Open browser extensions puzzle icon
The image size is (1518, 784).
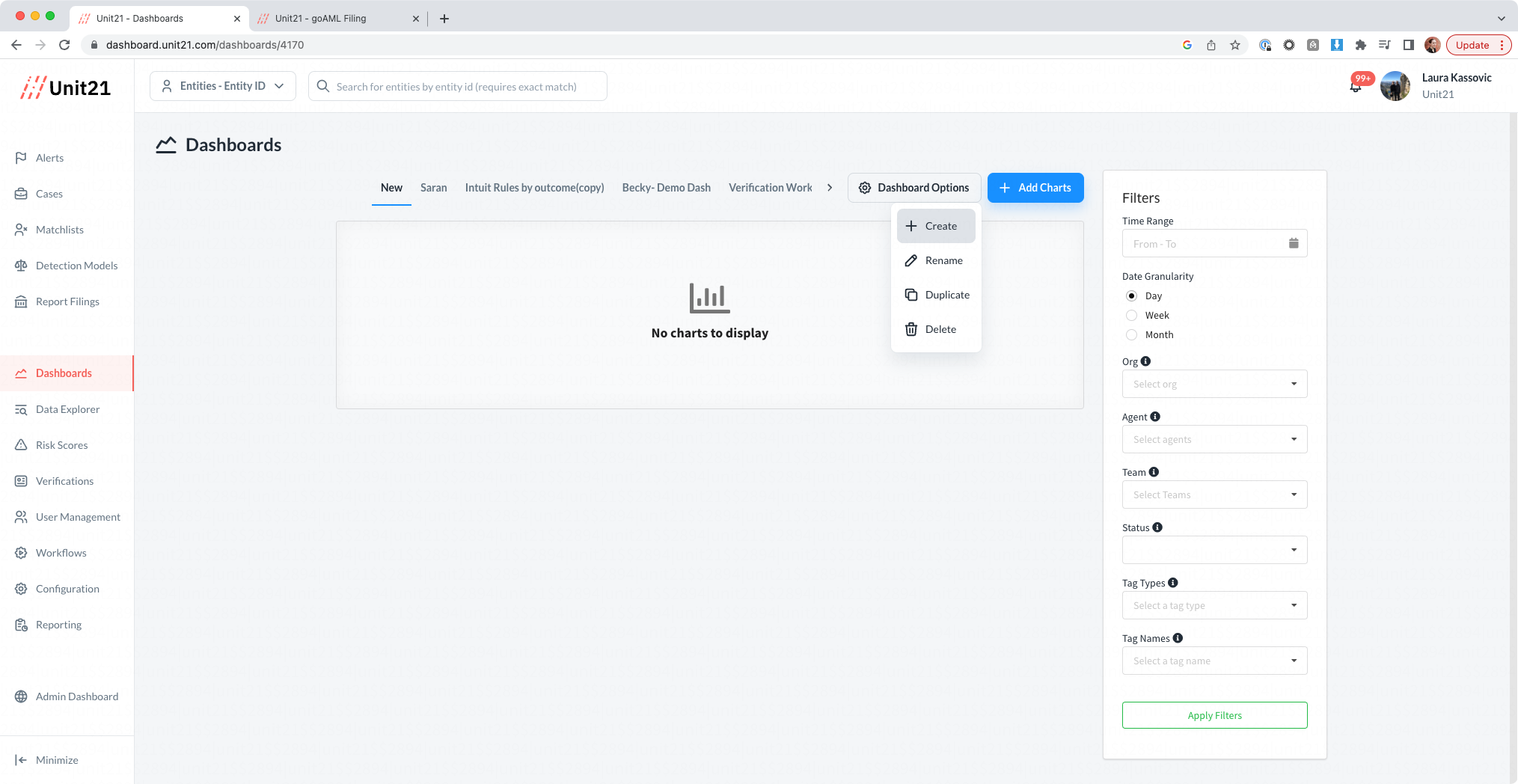pyautogui.click(x=1361, y=45)
